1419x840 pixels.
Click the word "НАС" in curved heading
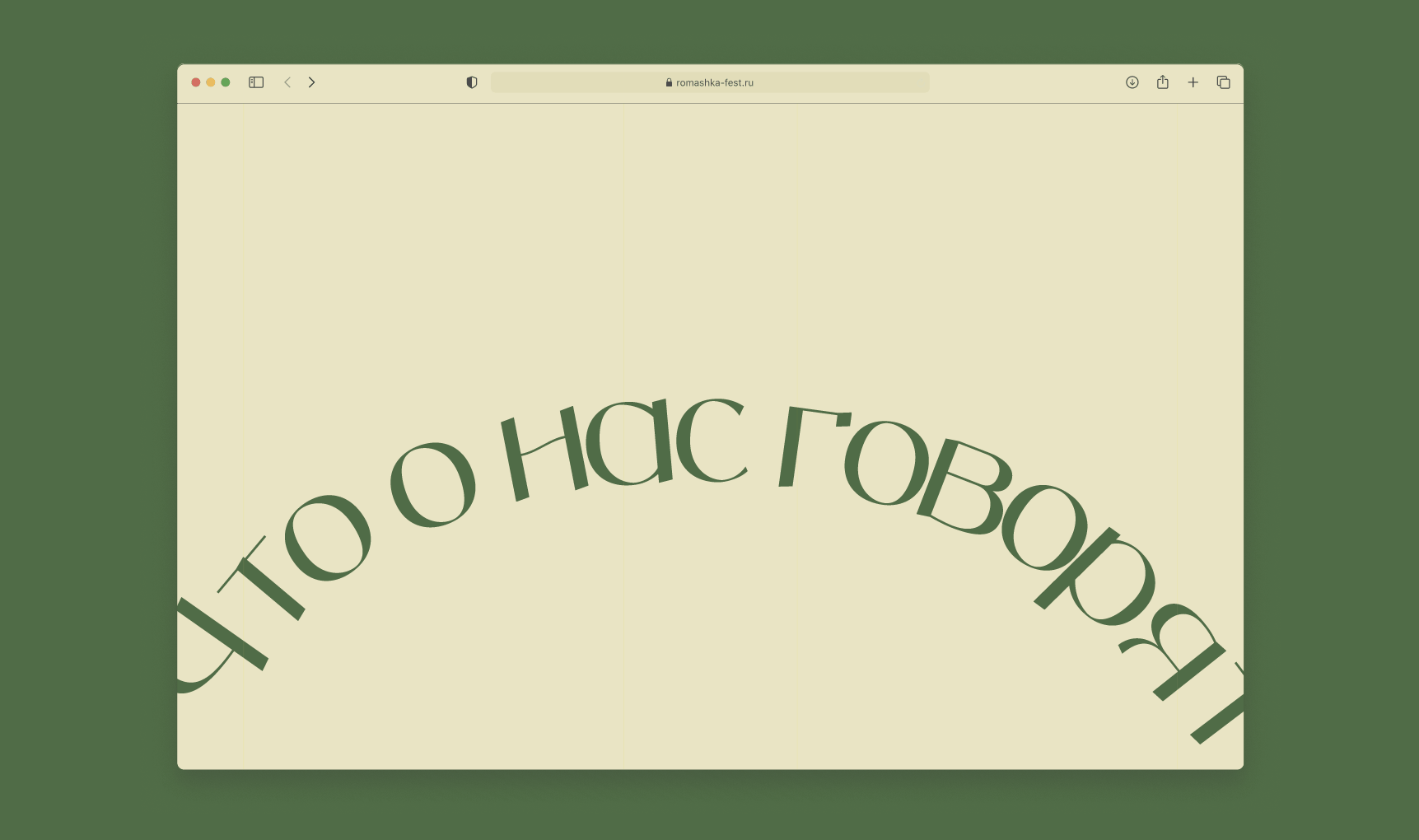(x=626, y=446)
